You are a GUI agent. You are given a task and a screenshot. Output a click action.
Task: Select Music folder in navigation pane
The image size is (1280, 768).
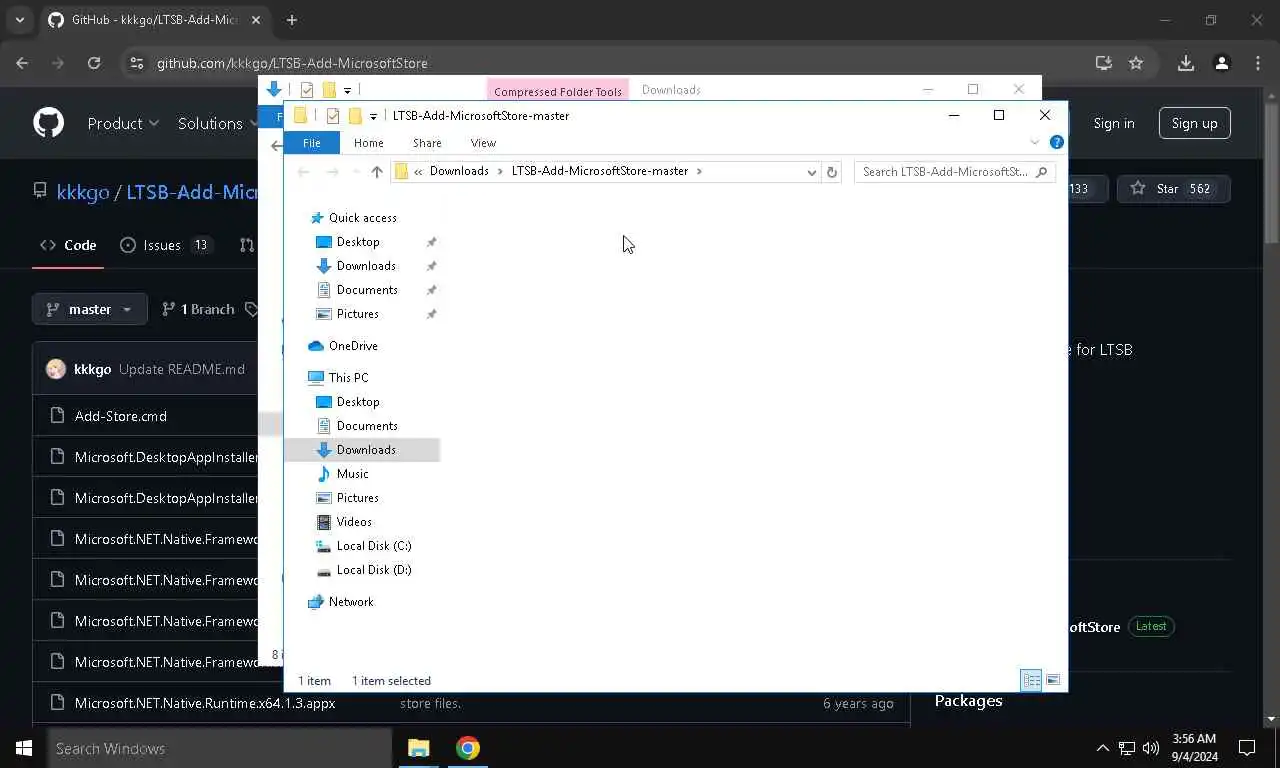tap(352, 474)
